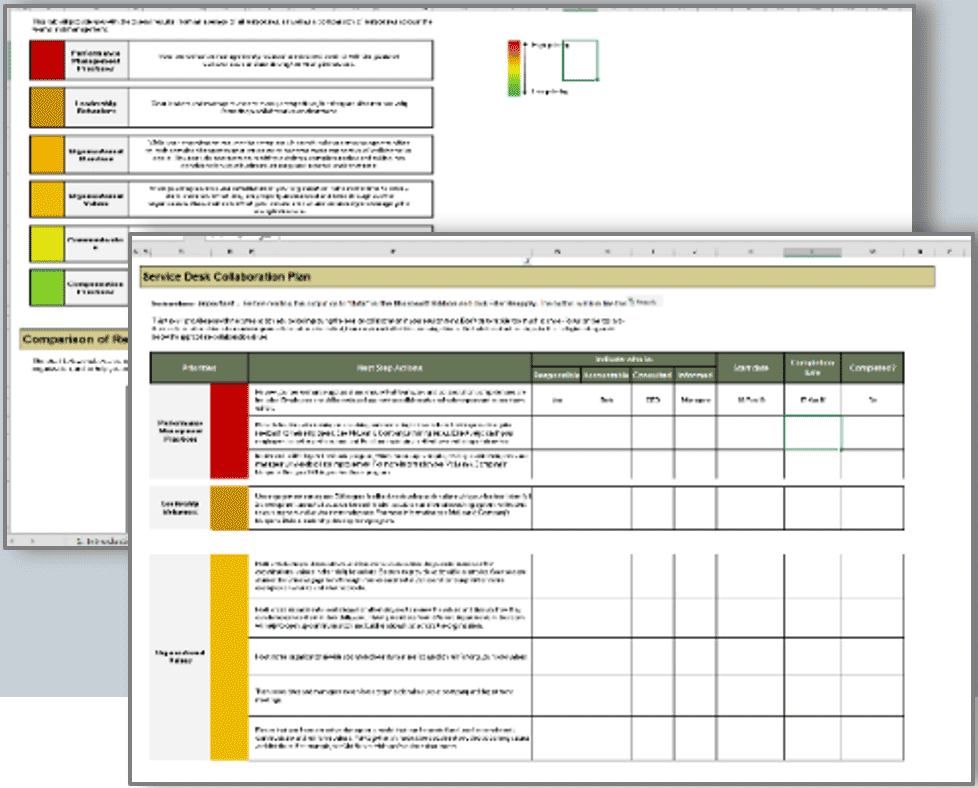Click the 'Informed' sub-header
This screenshot has height=788, width=978.
695,375
